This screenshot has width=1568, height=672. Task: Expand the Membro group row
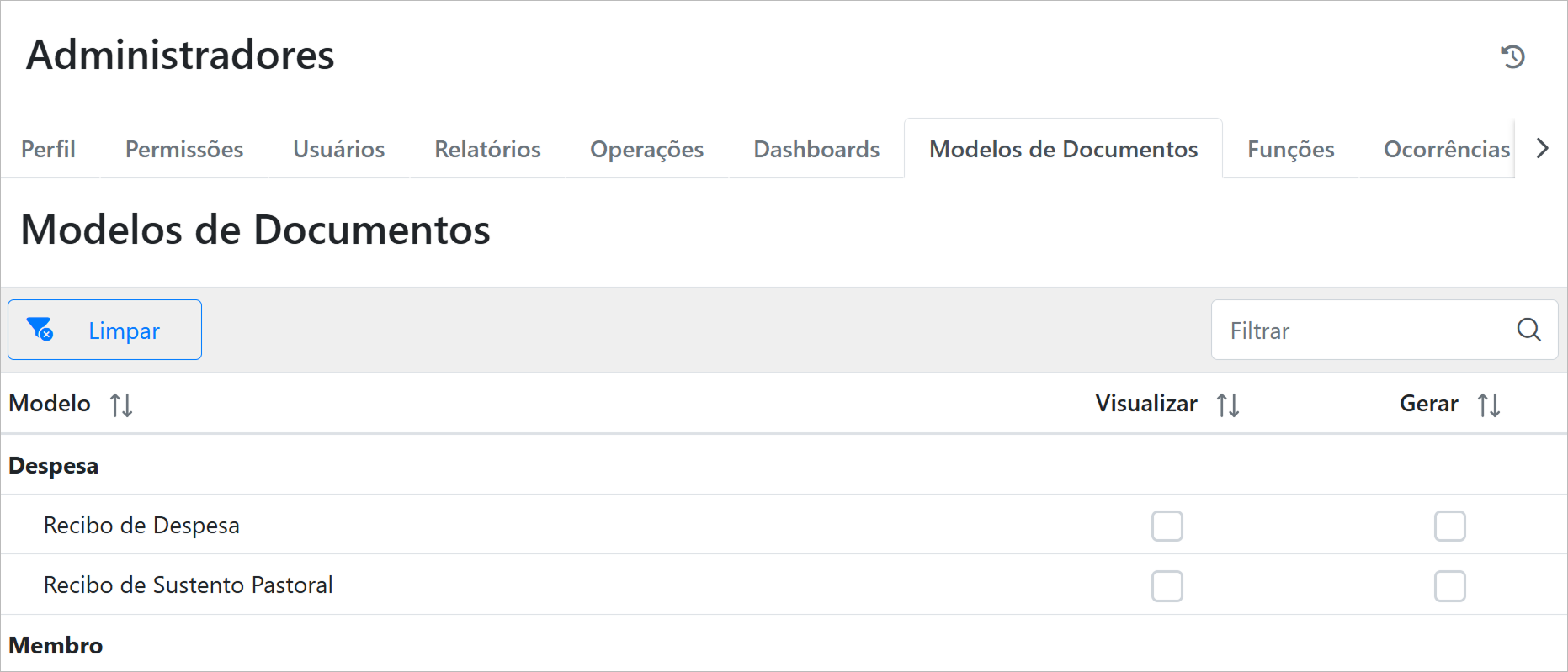point(56,645)
